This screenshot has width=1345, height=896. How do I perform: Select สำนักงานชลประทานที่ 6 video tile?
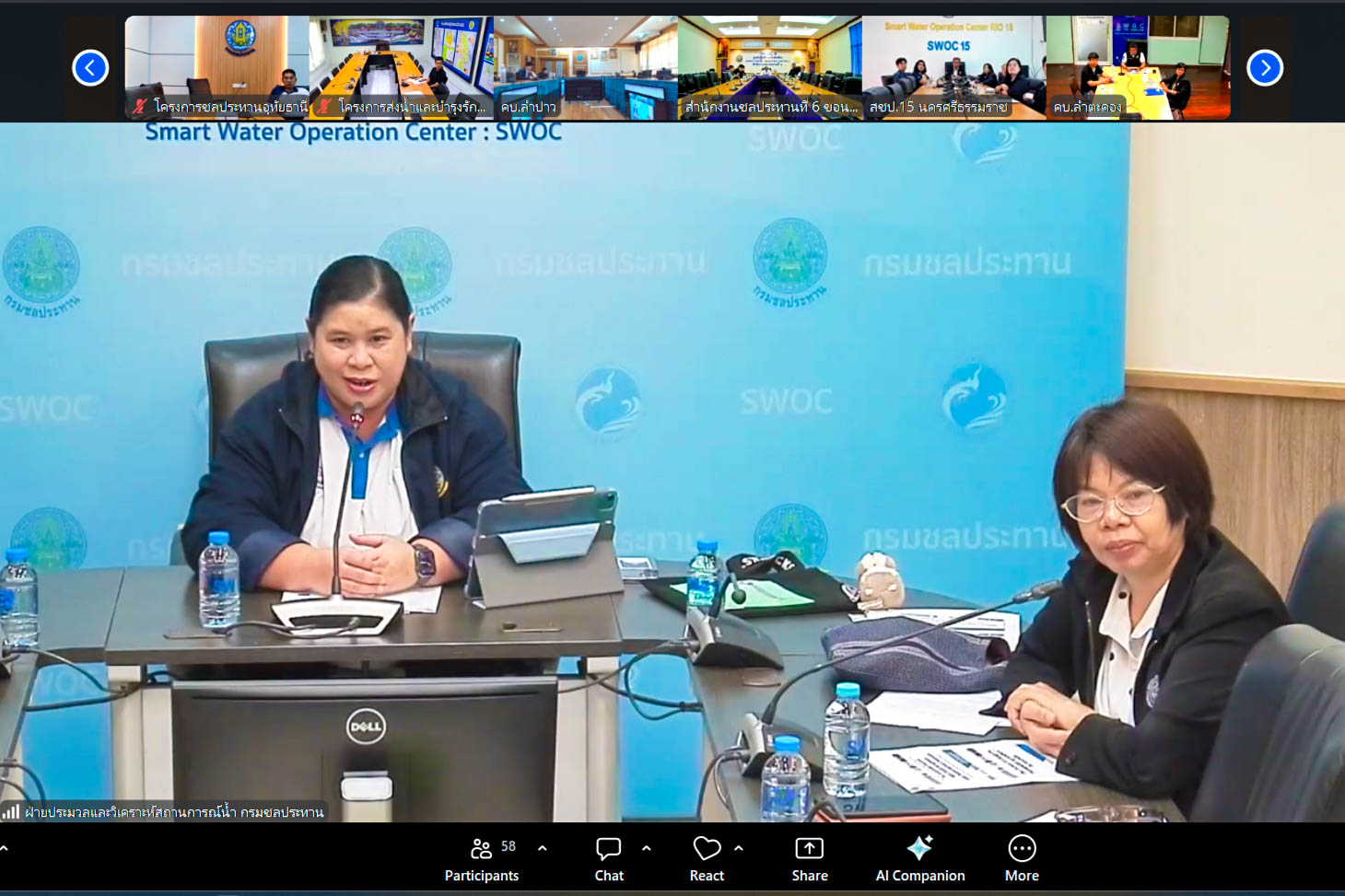(x=769, y=67)
